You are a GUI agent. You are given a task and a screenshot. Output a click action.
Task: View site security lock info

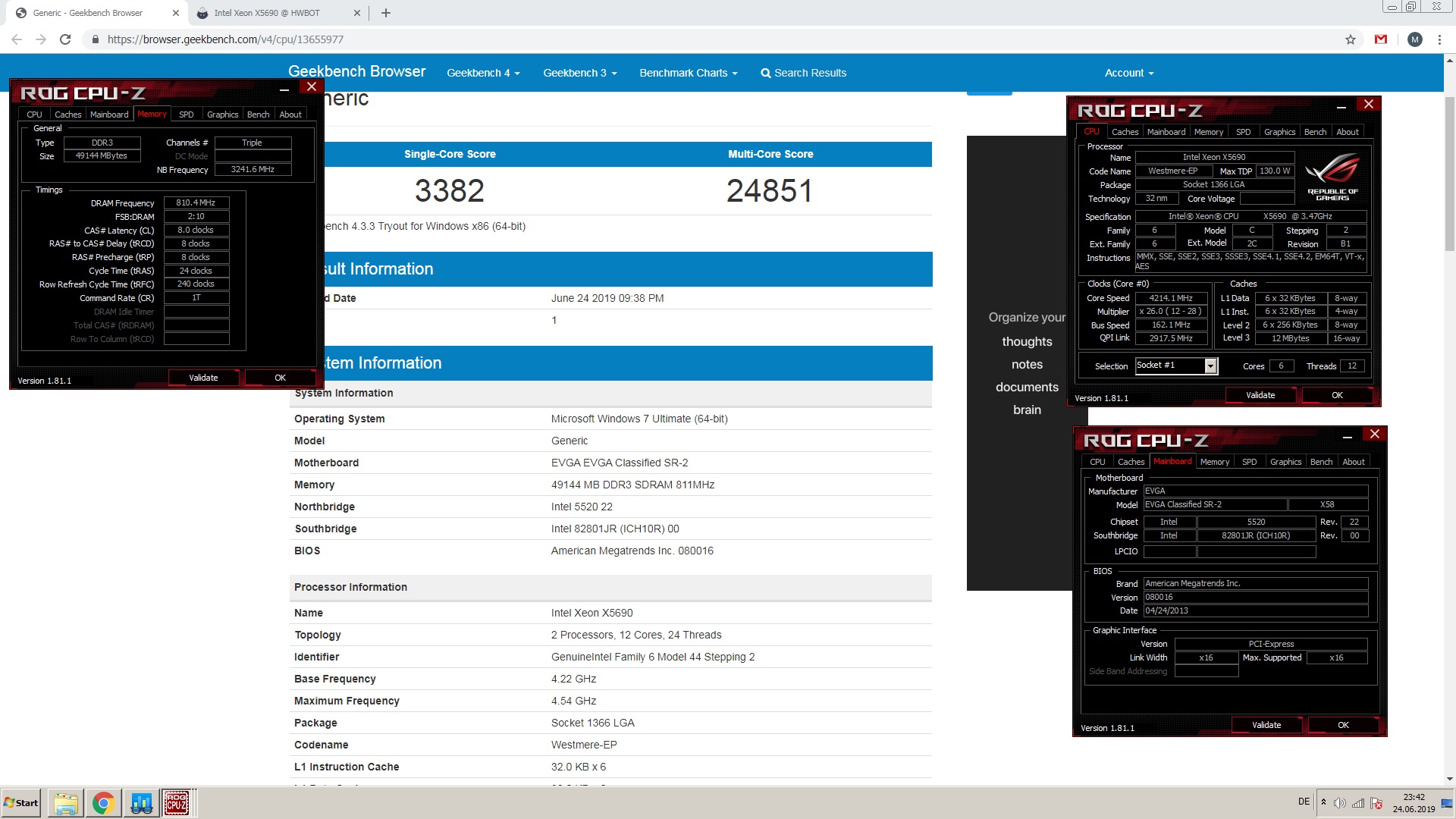click(x=95, y=39)
